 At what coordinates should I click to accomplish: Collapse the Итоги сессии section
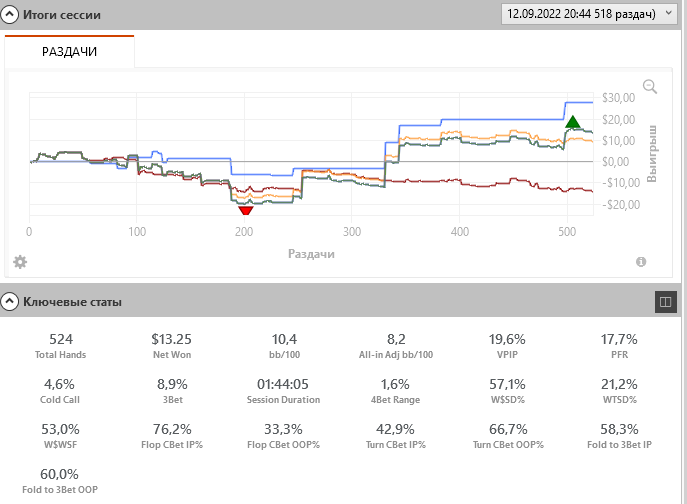(10, 16)
